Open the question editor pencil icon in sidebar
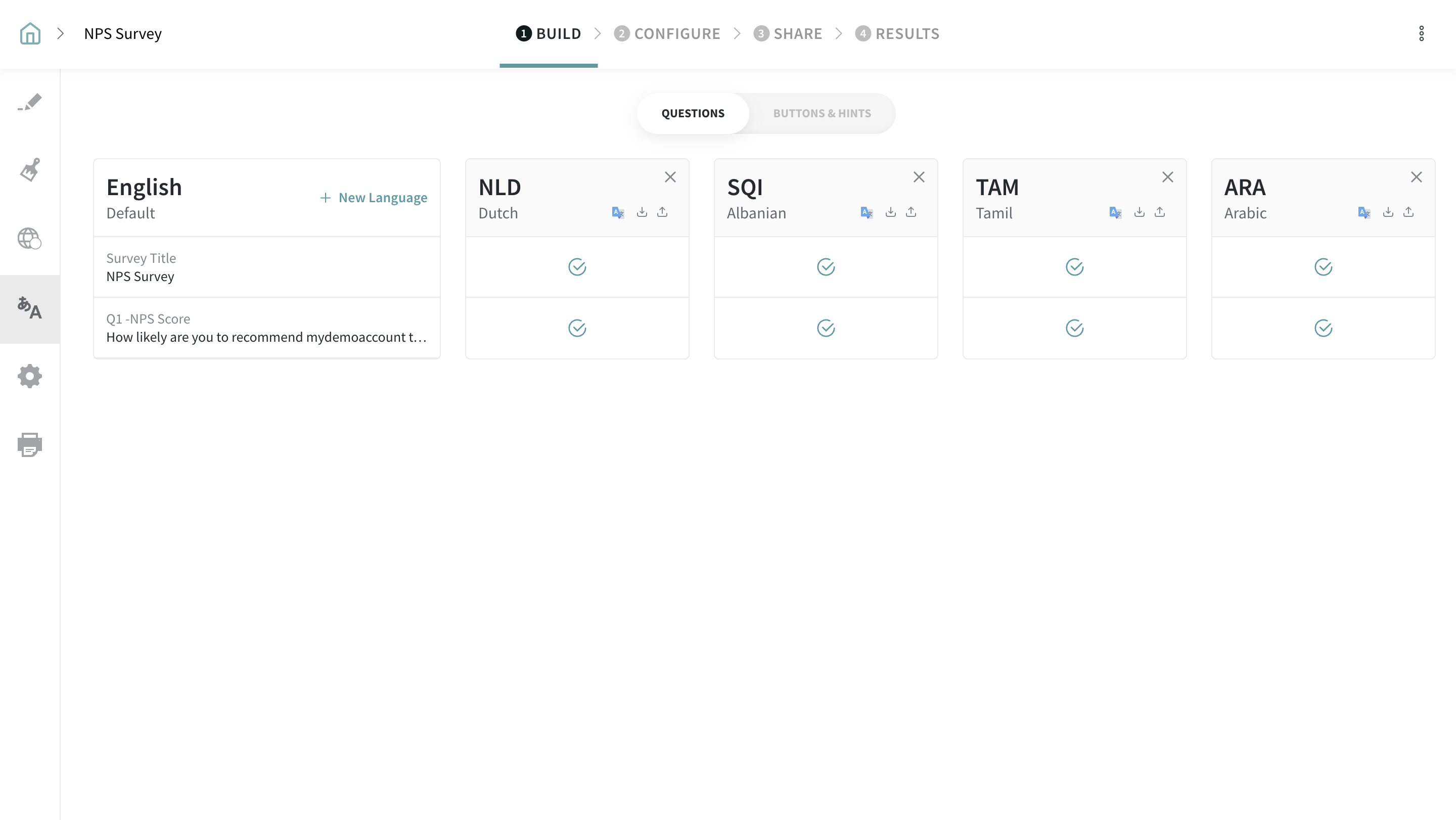Image resolution: width=1456 pixels, height=820 pixels. click(30, 102)
